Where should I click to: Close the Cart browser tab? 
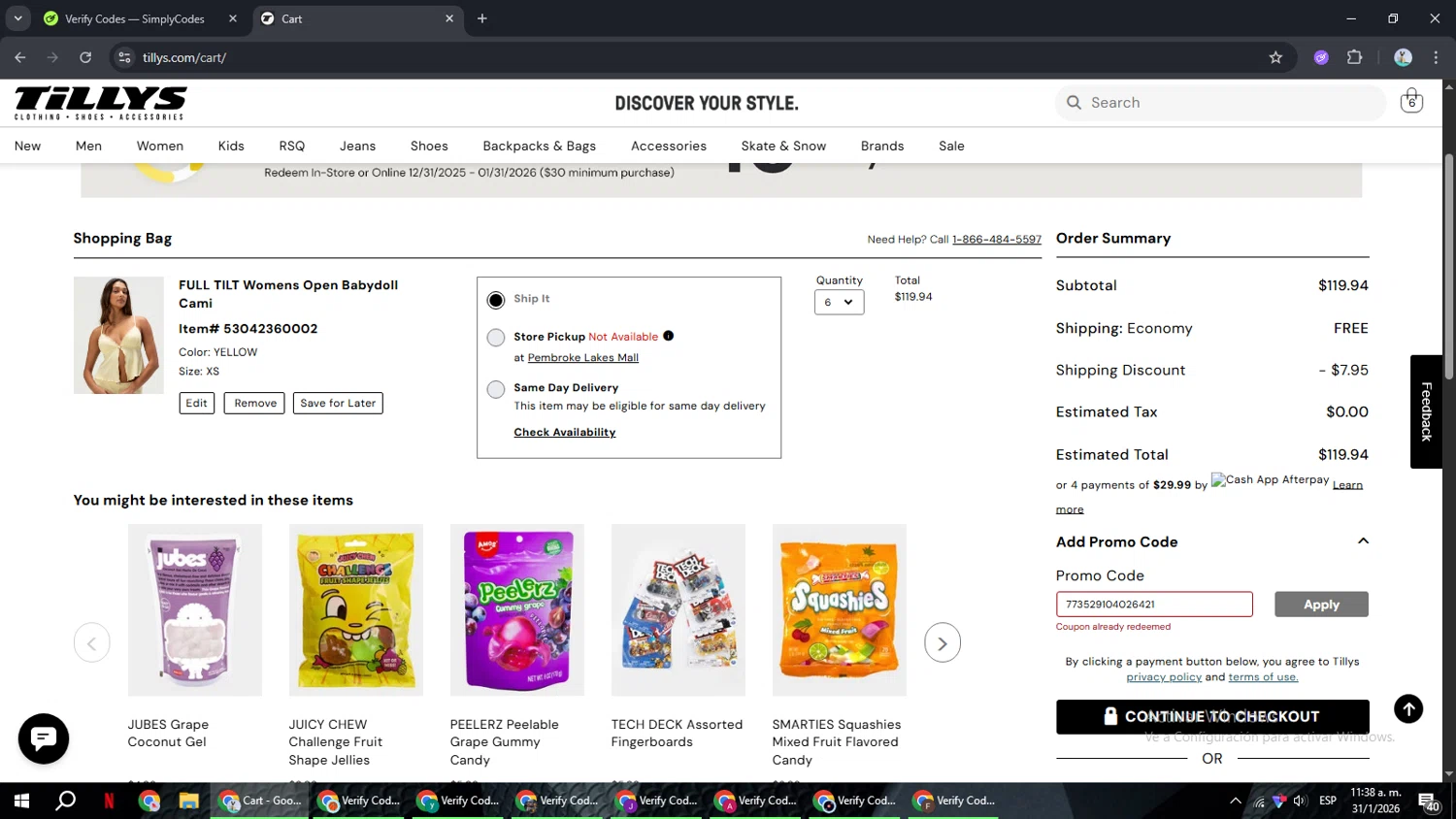coord(449,18)
